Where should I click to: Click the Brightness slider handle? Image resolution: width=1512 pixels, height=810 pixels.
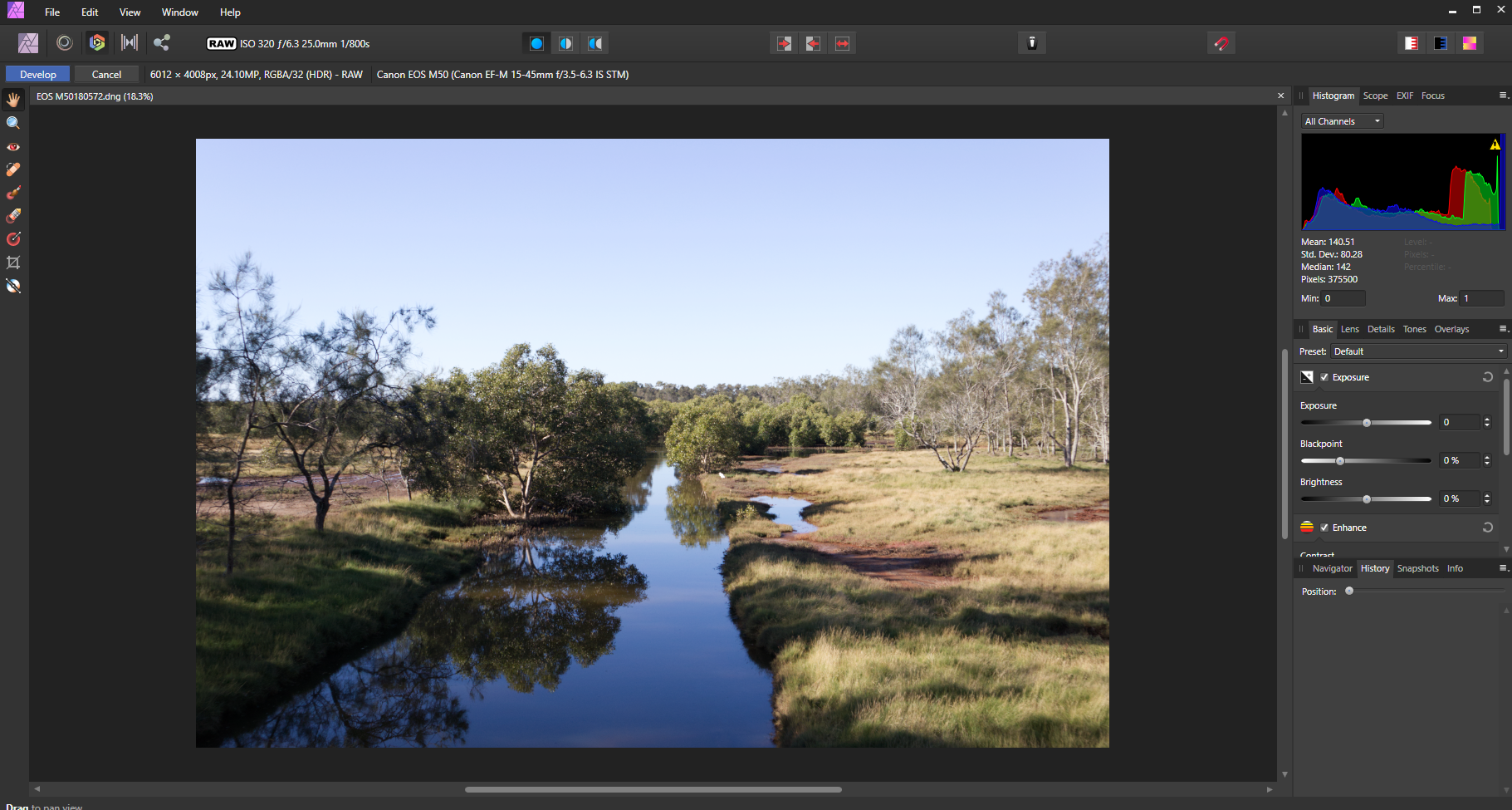click(1367, 499)
